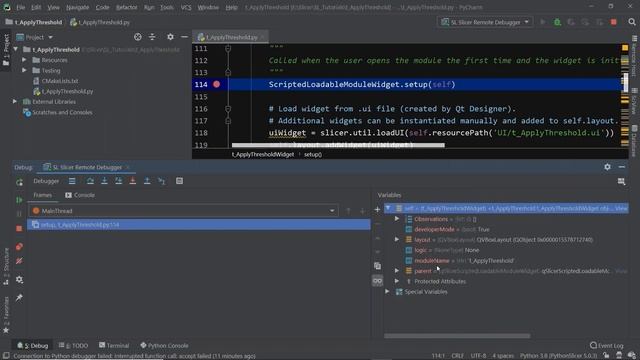
Task: Open the Debug tool window button
Action: [x=33, y=345]
